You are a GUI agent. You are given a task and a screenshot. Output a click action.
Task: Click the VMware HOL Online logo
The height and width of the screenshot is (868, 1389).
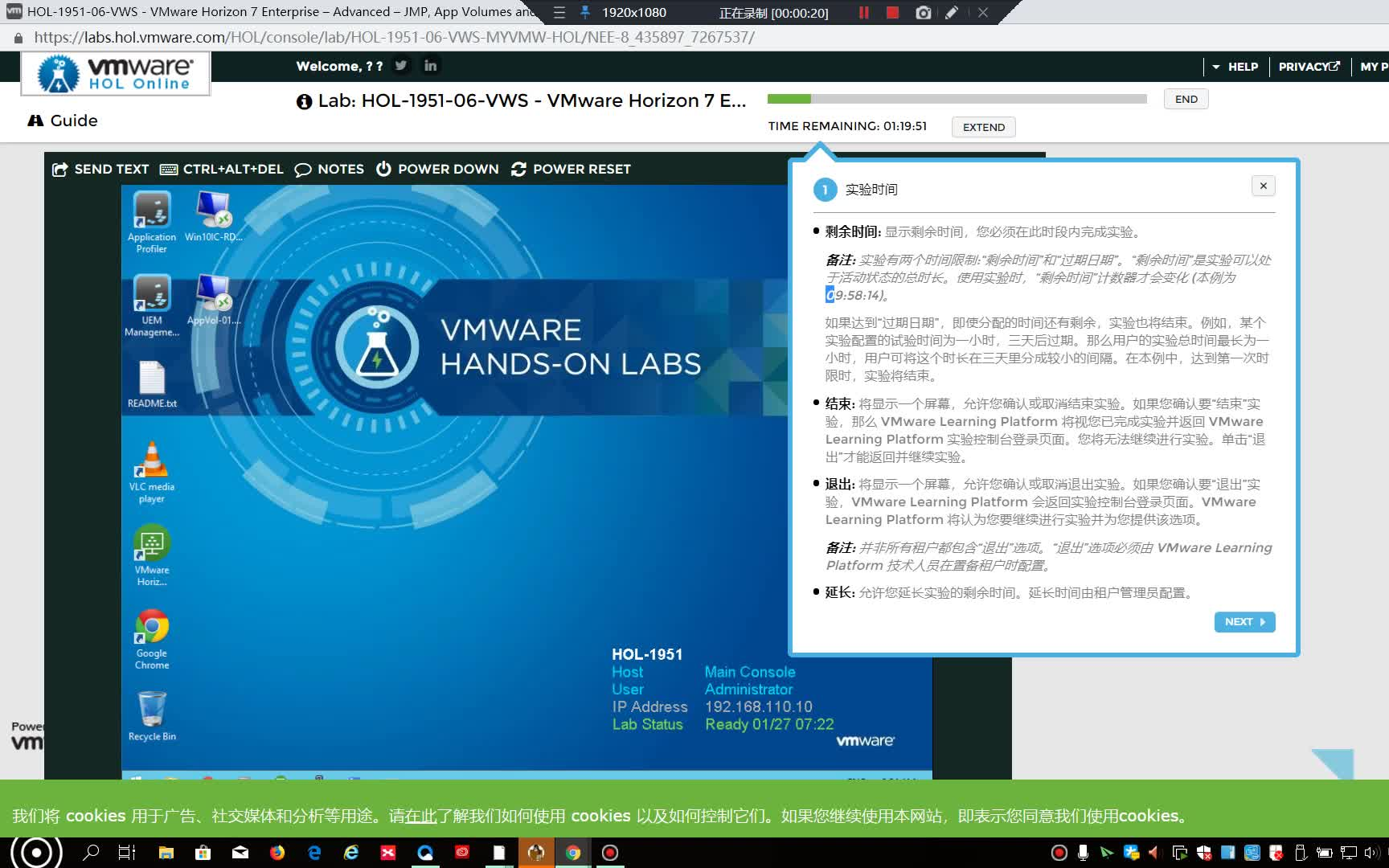116,73
